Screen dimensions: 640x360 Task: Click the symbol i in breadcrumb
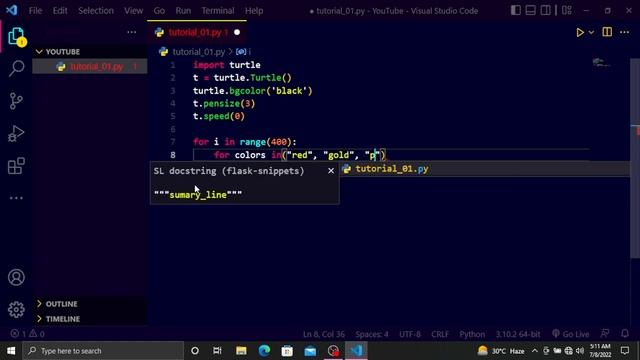[x=244, y=52]
